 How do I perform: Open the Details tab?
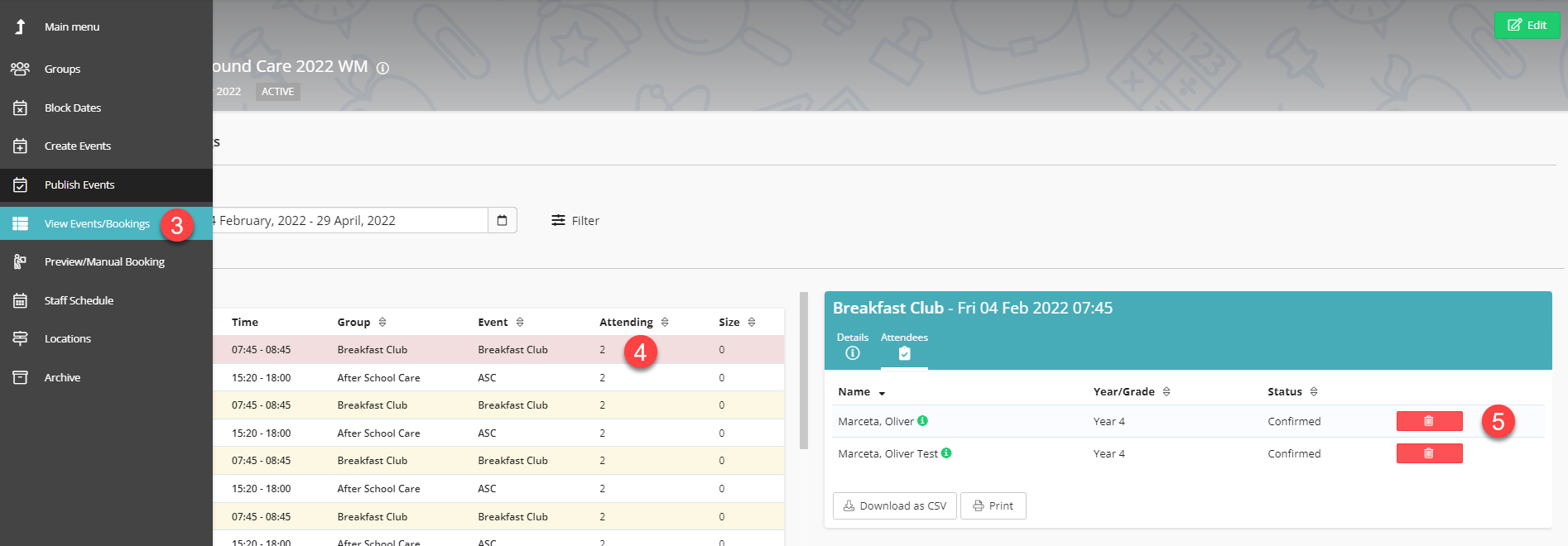coord(852,346)
